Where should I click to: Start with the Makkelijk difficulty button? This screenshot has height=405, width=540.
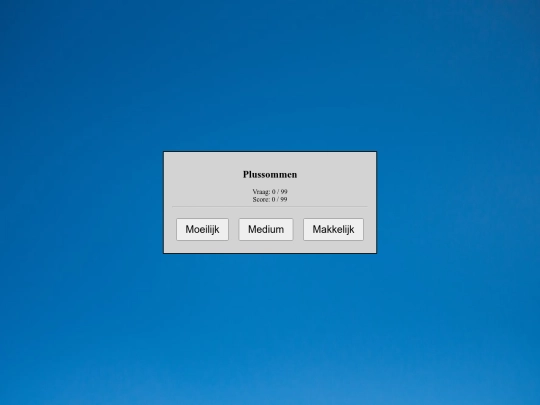click(333, 229)
